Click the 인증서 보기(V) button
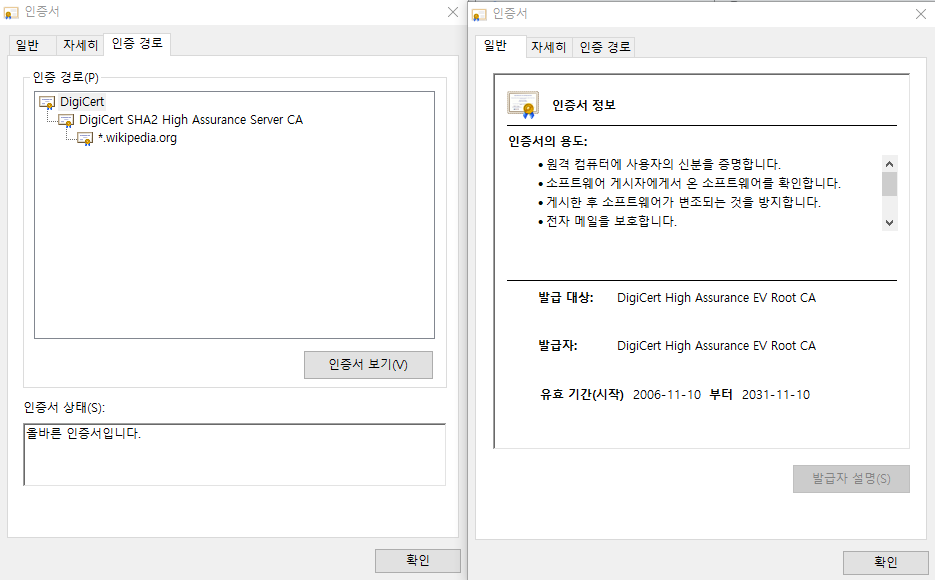The width and height of the screenshot is (935, 580). 368,365
